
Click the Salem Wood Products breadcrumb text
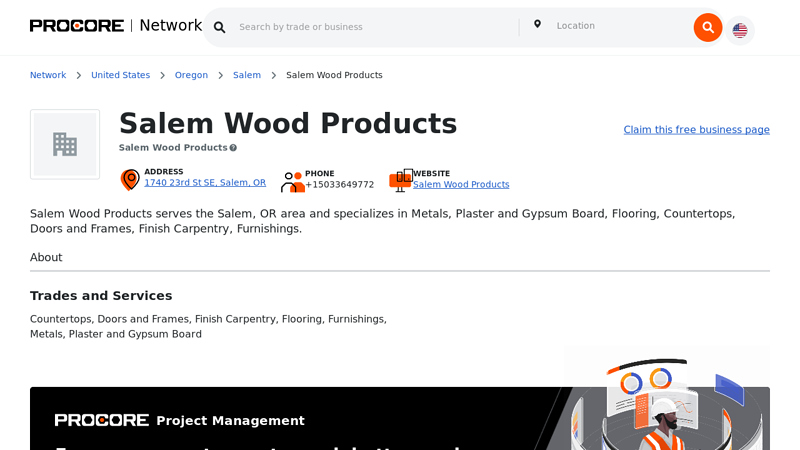pos(334,75)
